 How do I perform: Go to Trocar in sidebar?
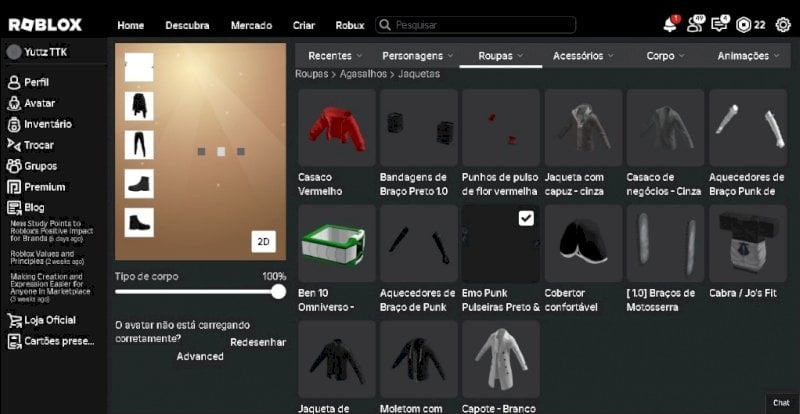click(x=31, y=145)
